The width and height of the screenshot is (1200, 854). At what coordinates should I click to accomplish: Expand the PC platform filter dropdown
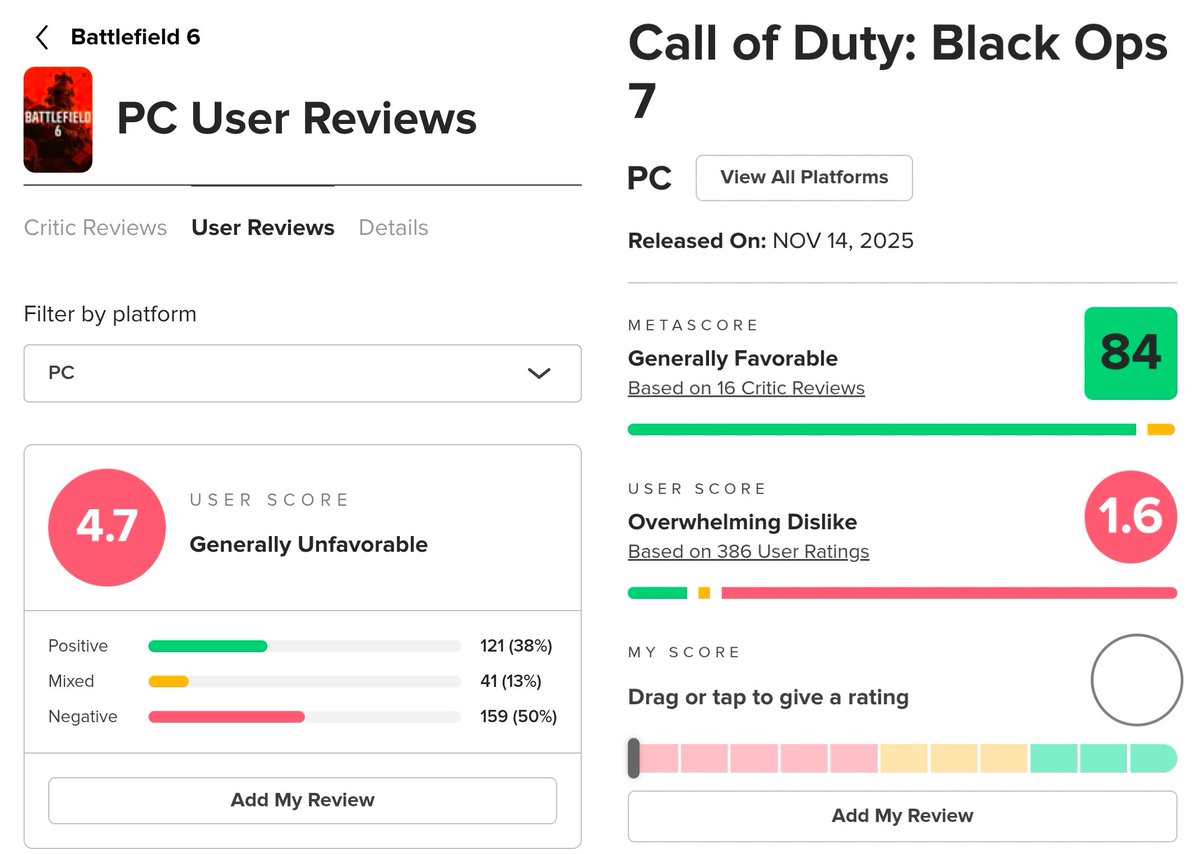point(302,373)
